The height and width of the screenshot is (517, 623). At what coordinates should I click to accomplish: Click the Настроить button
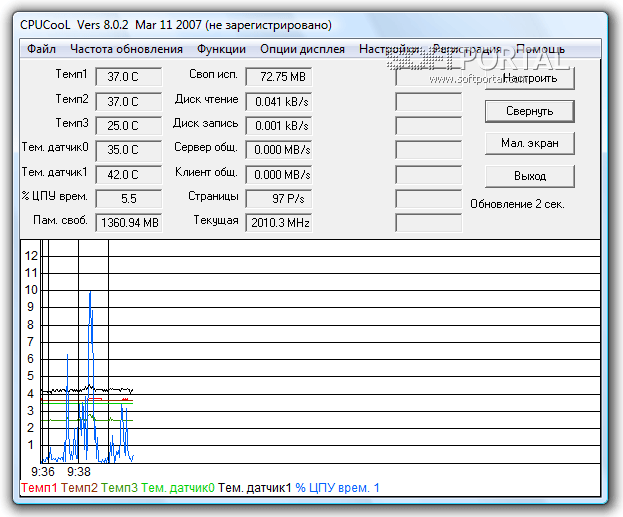pyautogui.click(x=530, y=78)
